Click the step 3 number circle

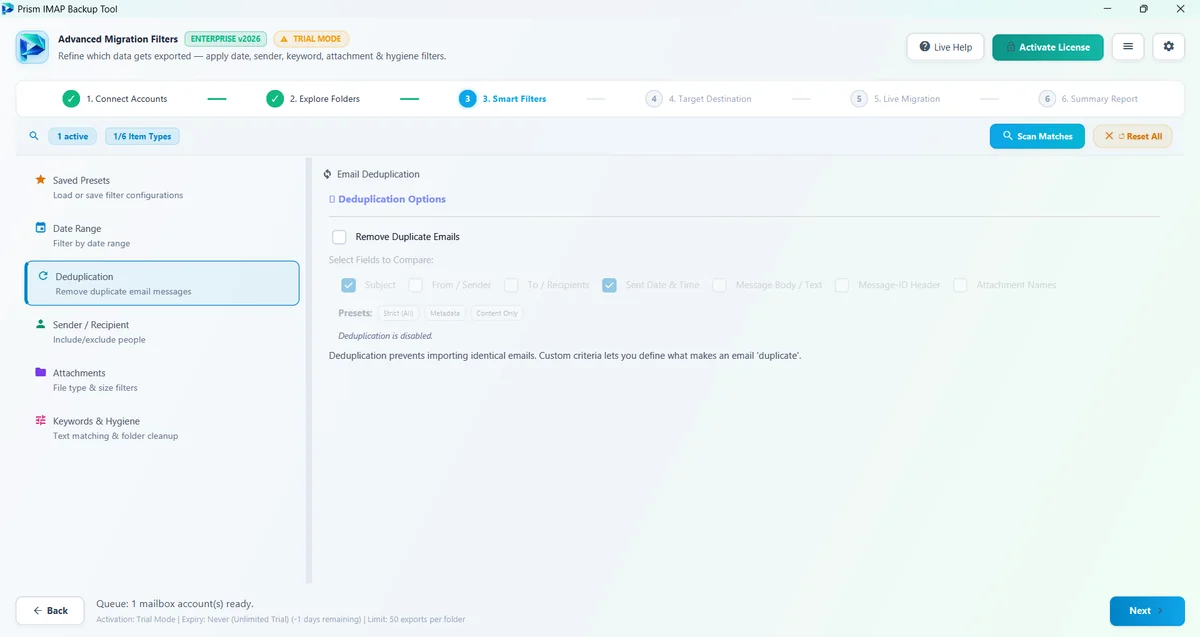pos(467,99)
